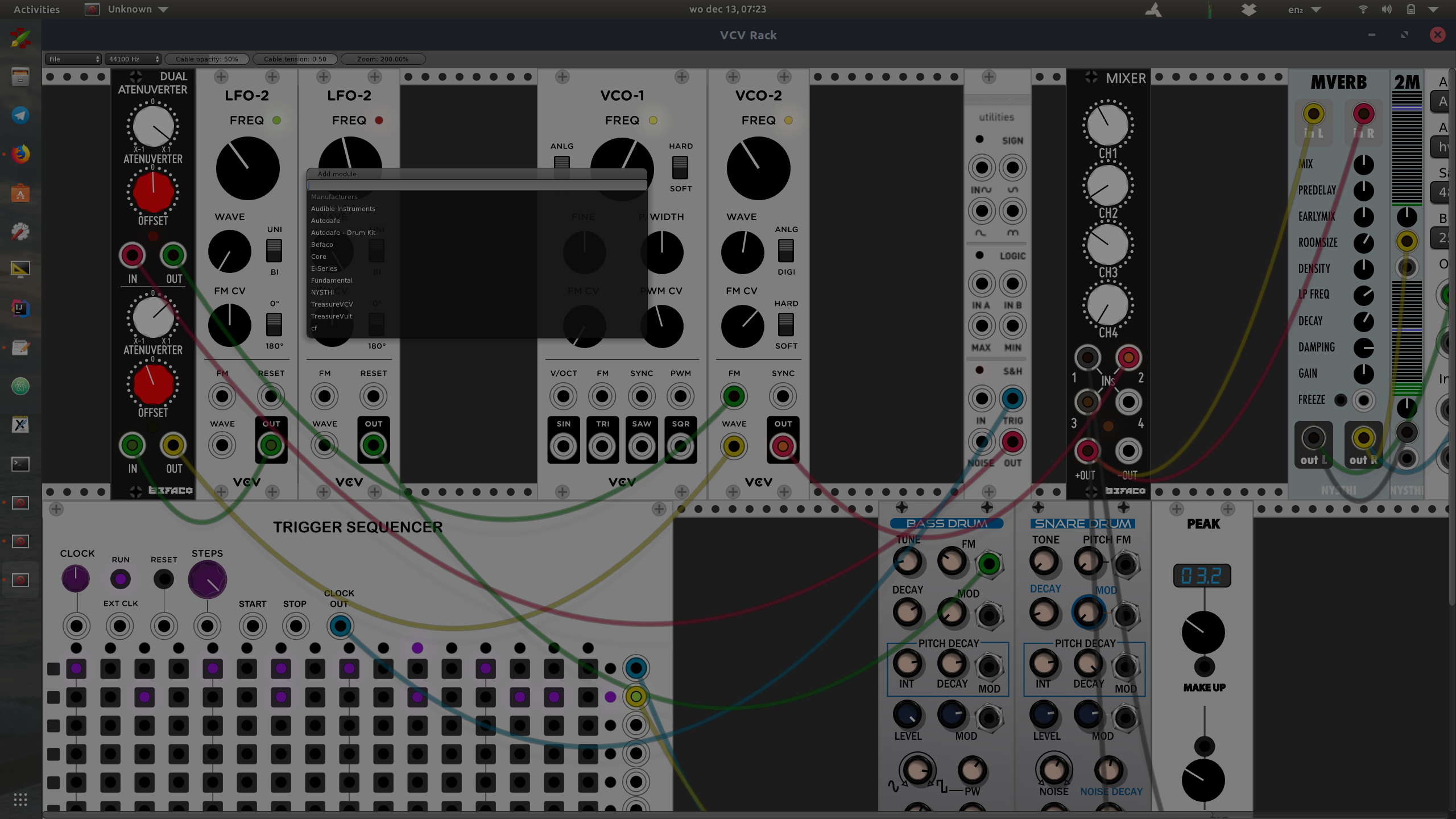Click the PEAK 03.2 display

1202,576
